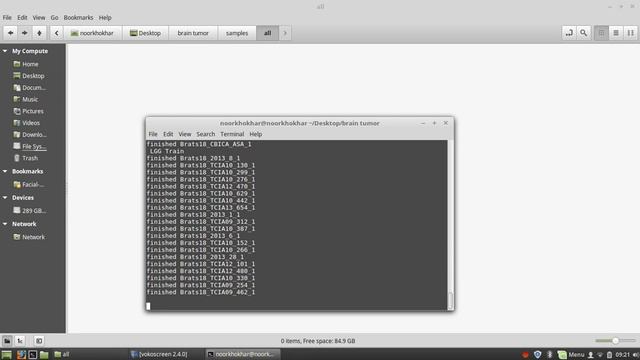Open Desktop in sidebar
This screenshot has width=640, height=360.
coord(33,76)
